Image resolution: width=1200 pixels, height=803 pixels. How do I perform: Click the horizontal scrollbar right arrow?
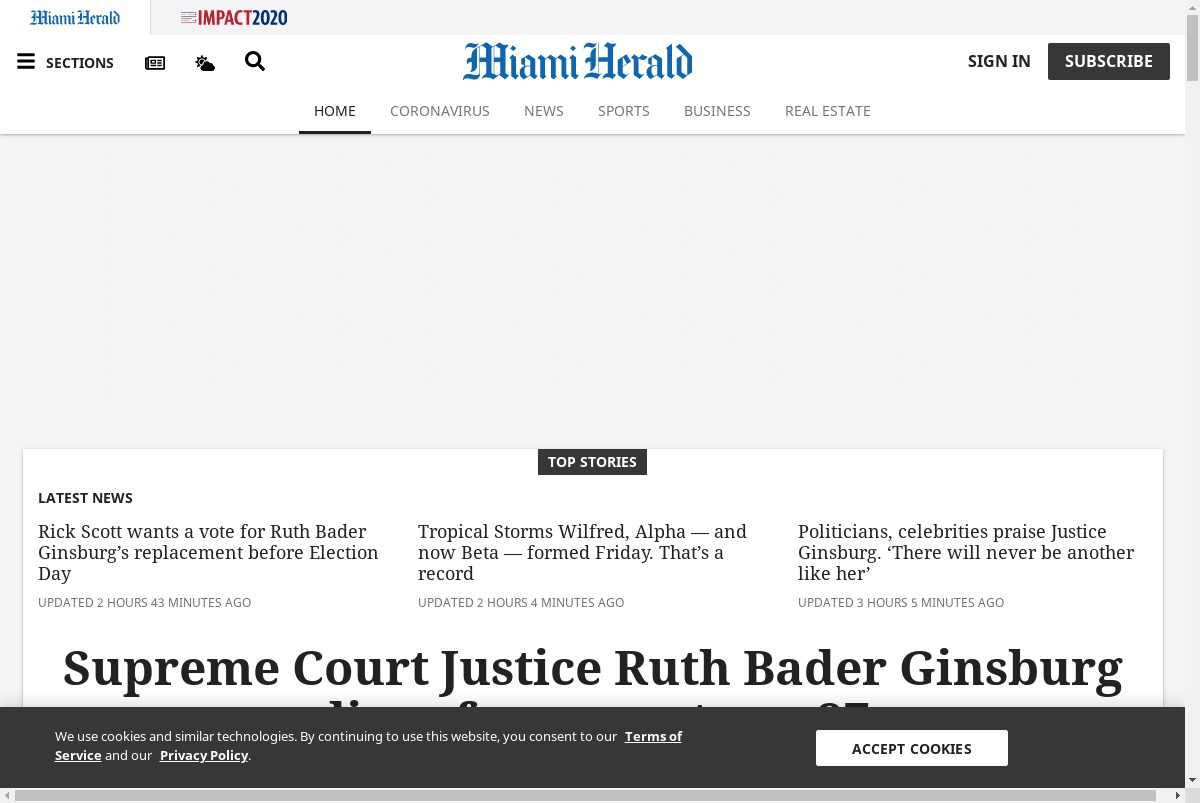point(1178,795)
